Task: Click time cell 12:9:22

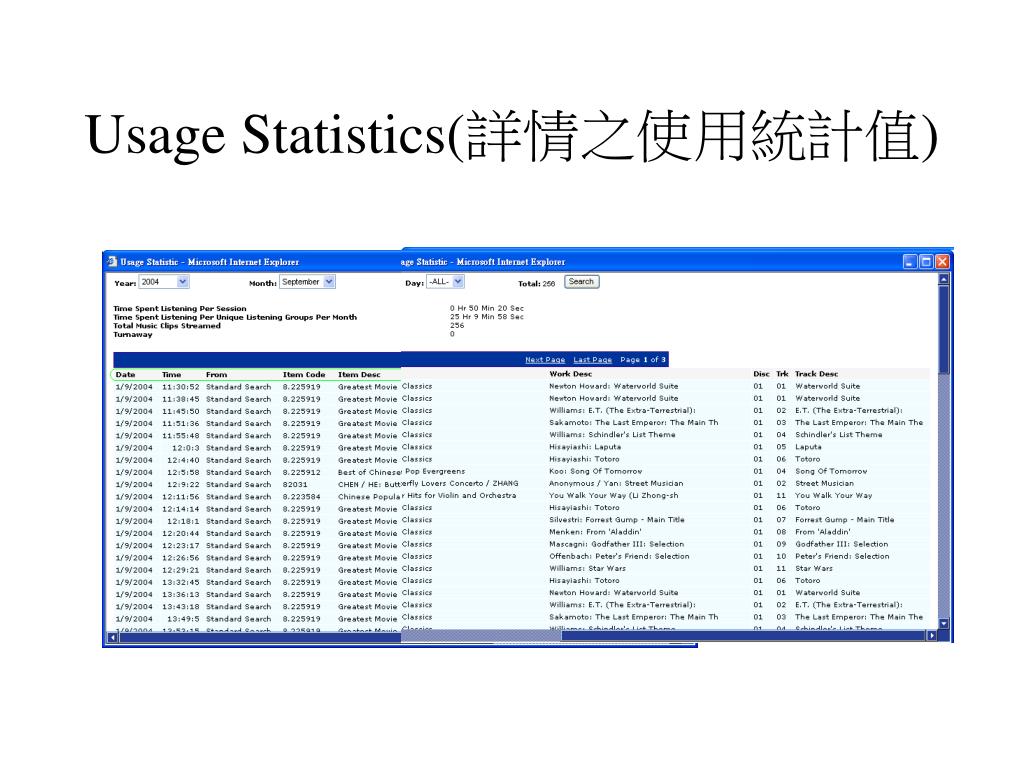Action: pos(184,485)
